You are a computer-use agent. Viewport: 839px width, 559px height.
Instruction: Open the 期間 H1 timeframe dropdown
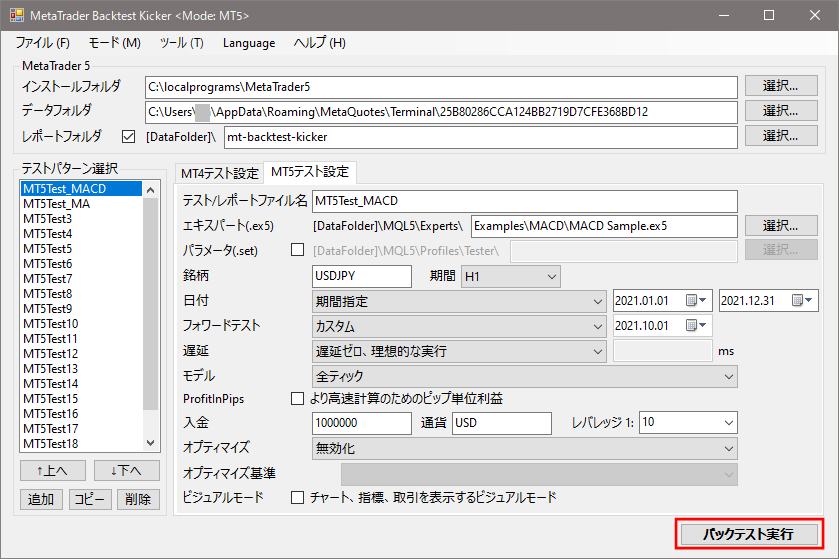510,277
